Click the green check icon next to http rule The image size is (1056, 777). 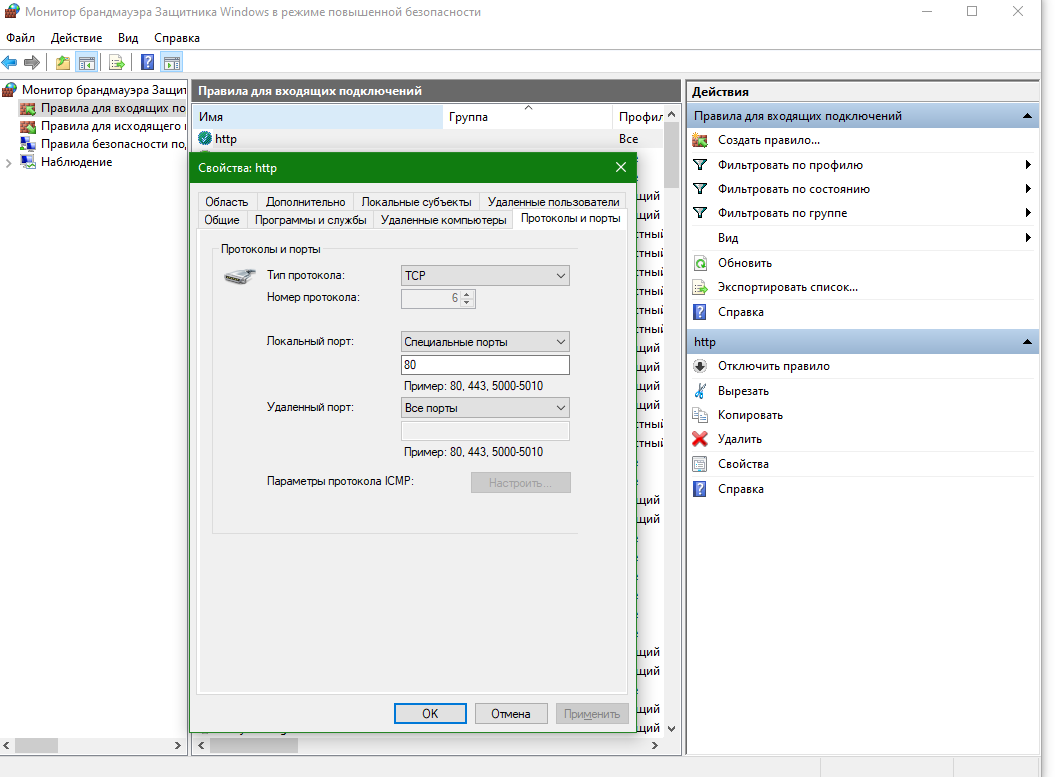[205, 138]
